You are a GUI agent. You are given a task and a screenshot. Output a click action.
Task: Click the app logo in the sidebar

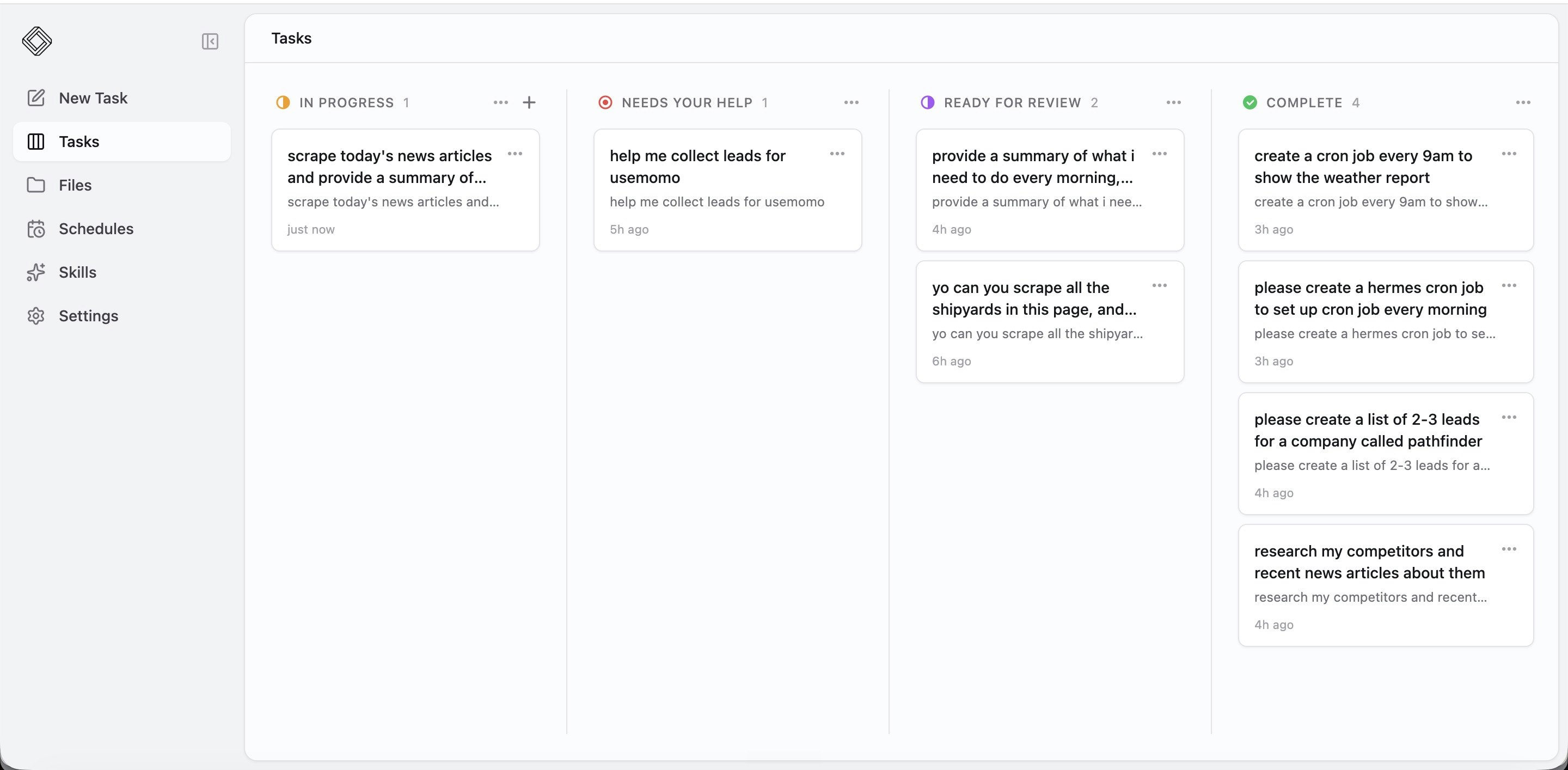point(36,41)
